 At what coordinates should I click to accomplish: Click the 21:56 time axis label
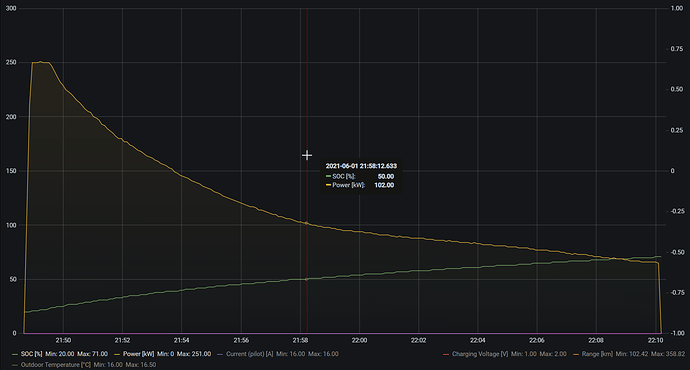pos(241,341)
